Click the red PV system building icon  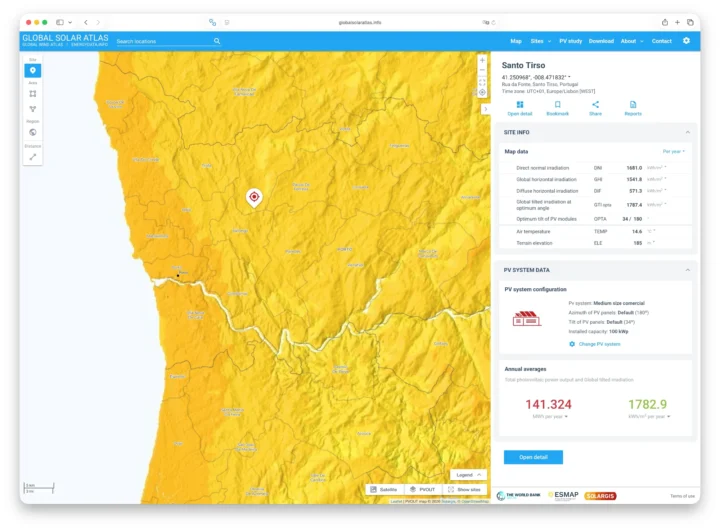click(x=527, y=318)
